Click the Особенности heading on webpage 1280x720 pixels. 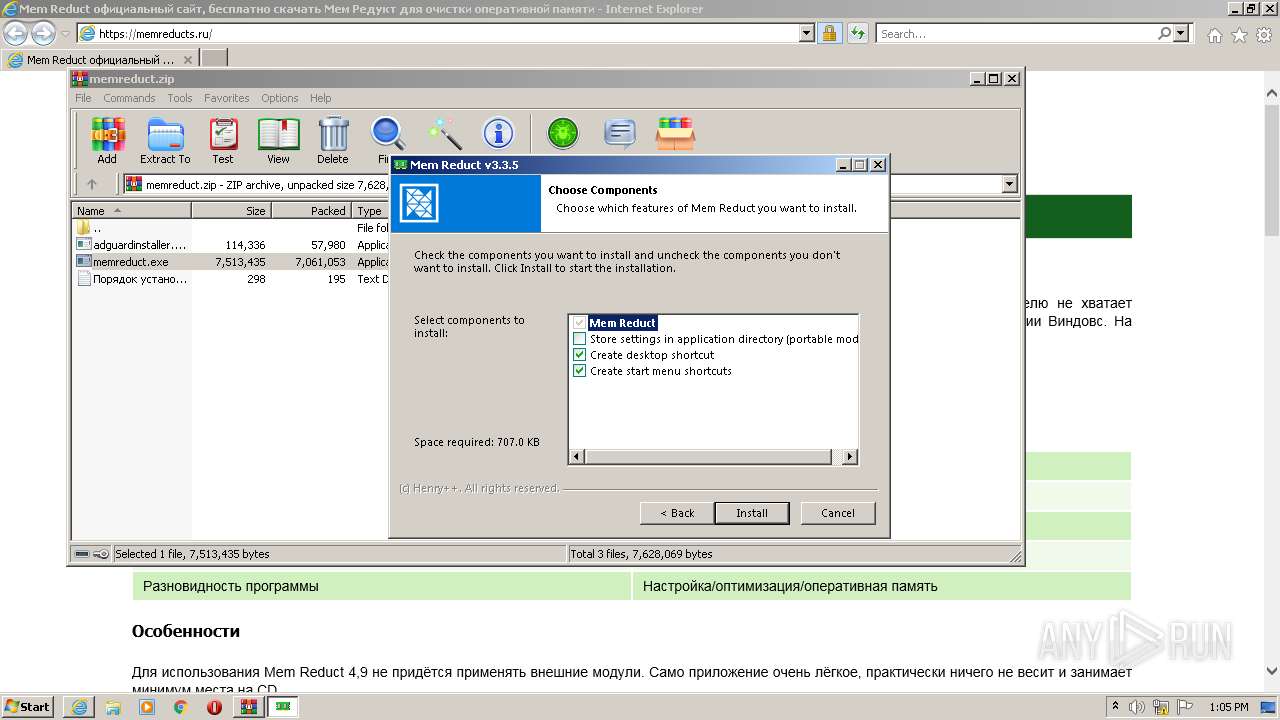[x=186, y=631]
